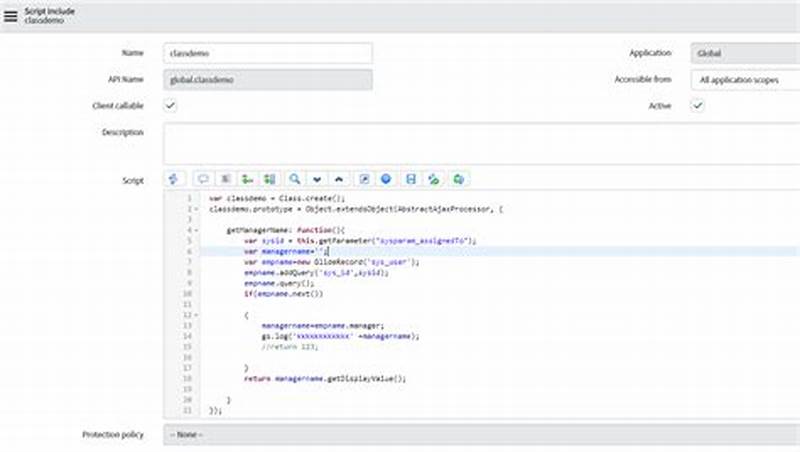Click the script debugger toolbar icon
The height and width of the screenshot is (452, 800).
[434, 179]
